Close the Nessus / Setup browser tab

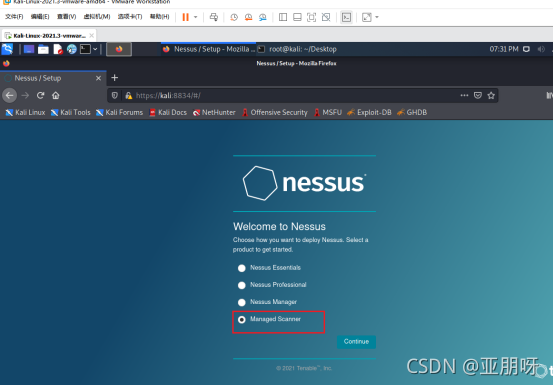point(98,78)
